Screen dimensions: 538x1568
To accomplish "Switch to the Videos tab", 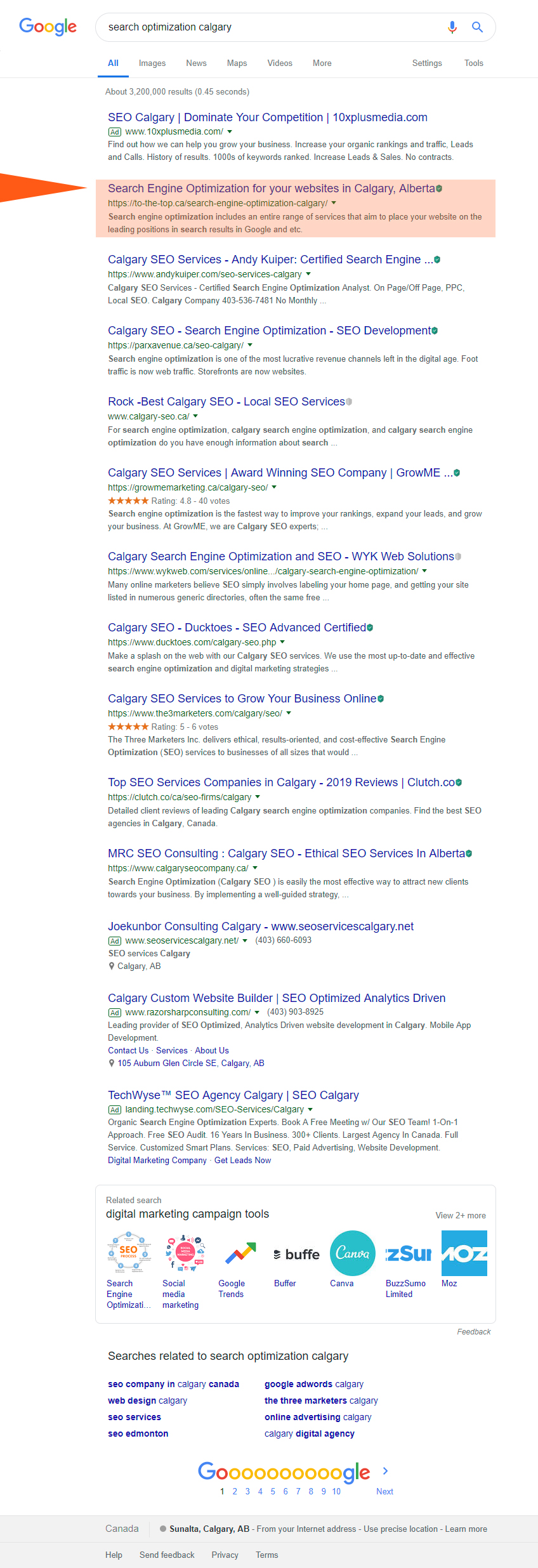I will pos(280,63).
